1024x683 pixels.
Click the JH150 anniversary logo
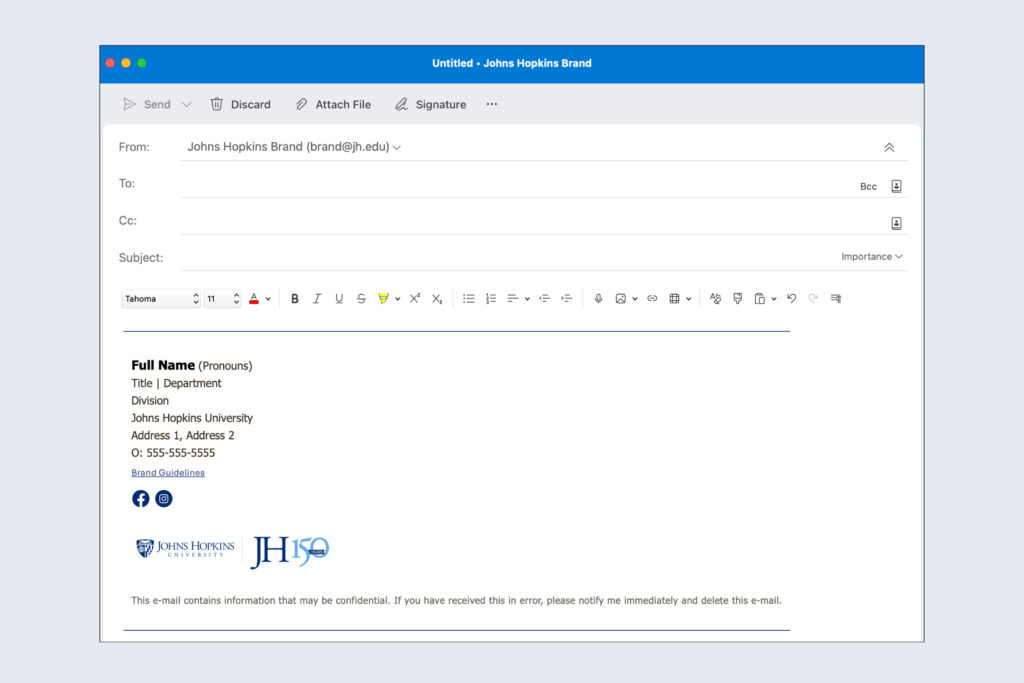pos(290,552)
